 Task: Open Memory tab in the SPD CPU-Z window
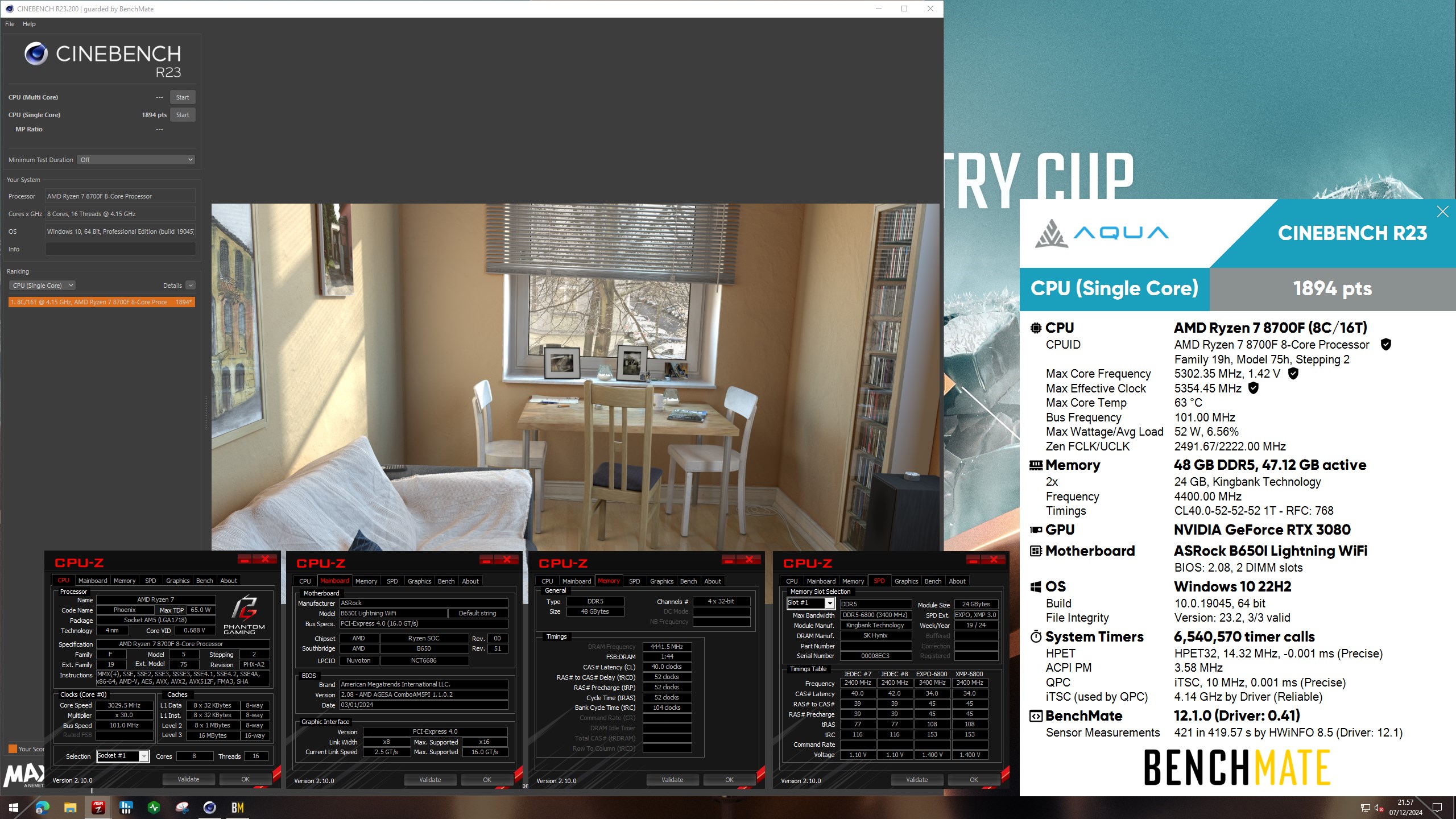[853, 581]
